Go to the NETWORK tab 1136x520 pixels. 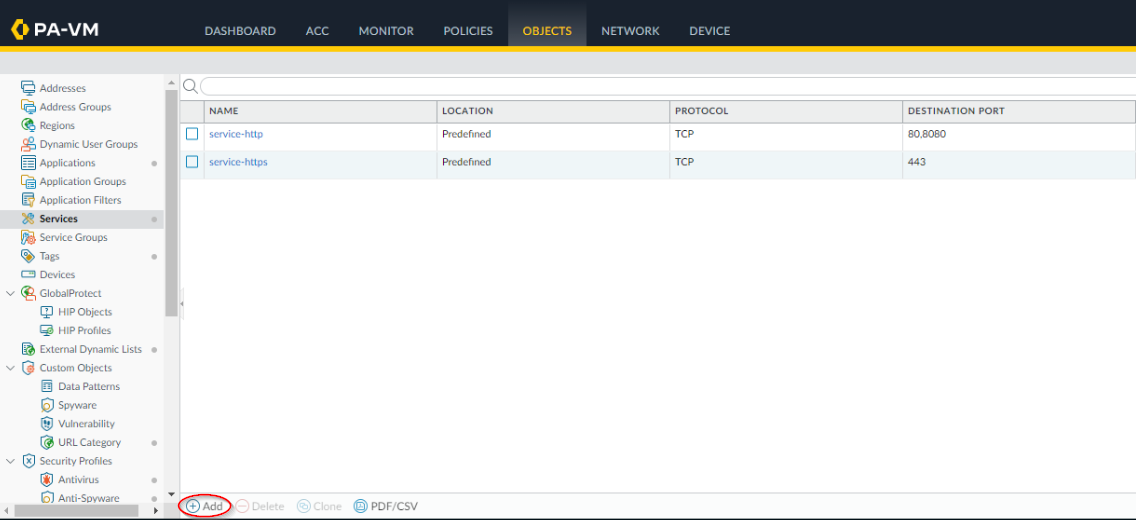630,31
